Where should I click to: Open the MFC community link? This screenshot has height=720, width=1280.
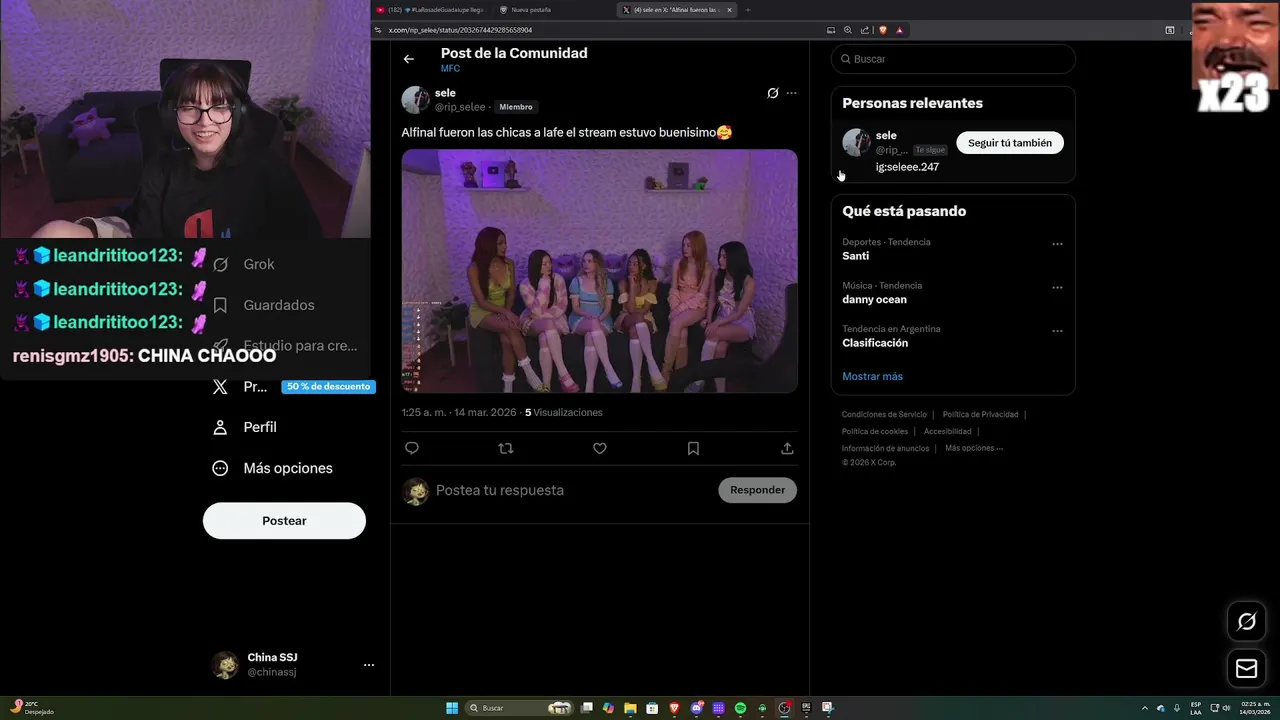coord(450,69)
